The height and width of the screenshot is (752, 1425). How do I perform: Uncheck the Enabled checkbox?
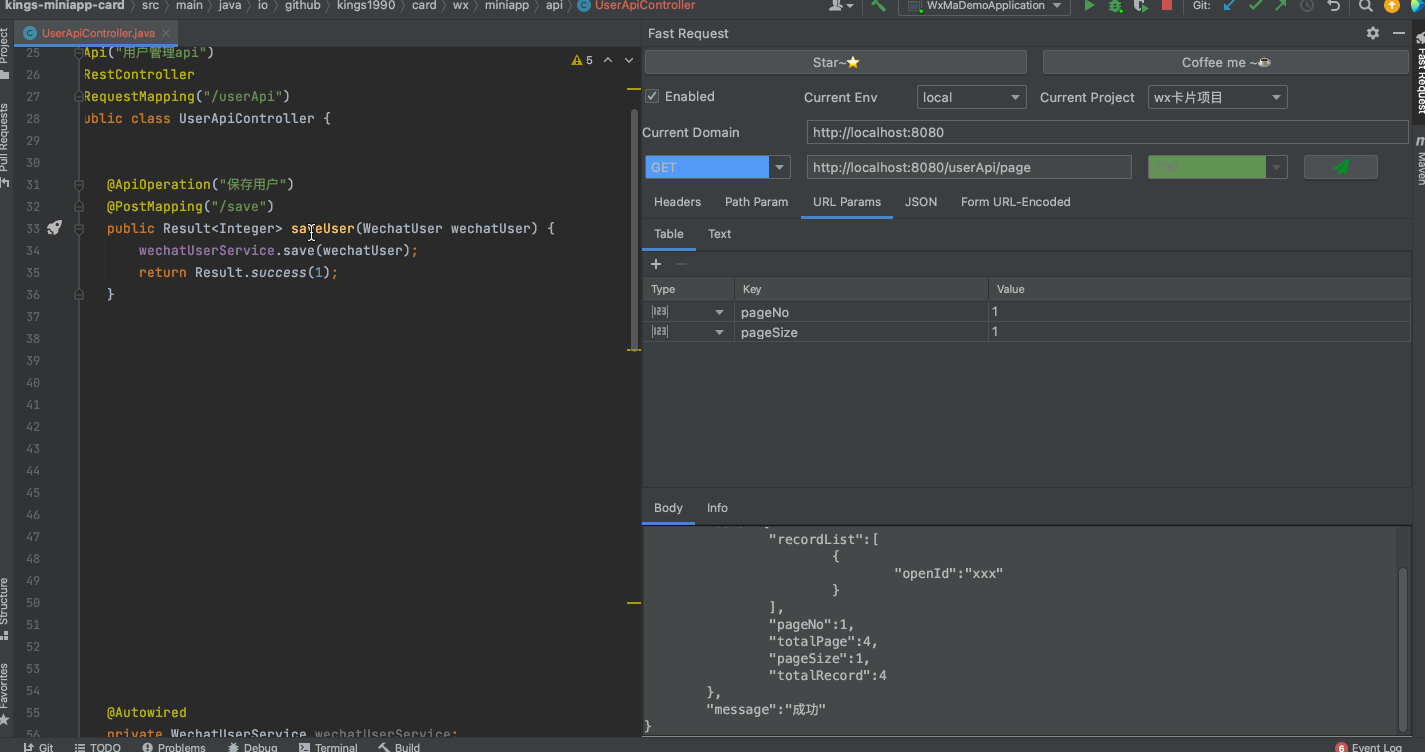[652, 97]
